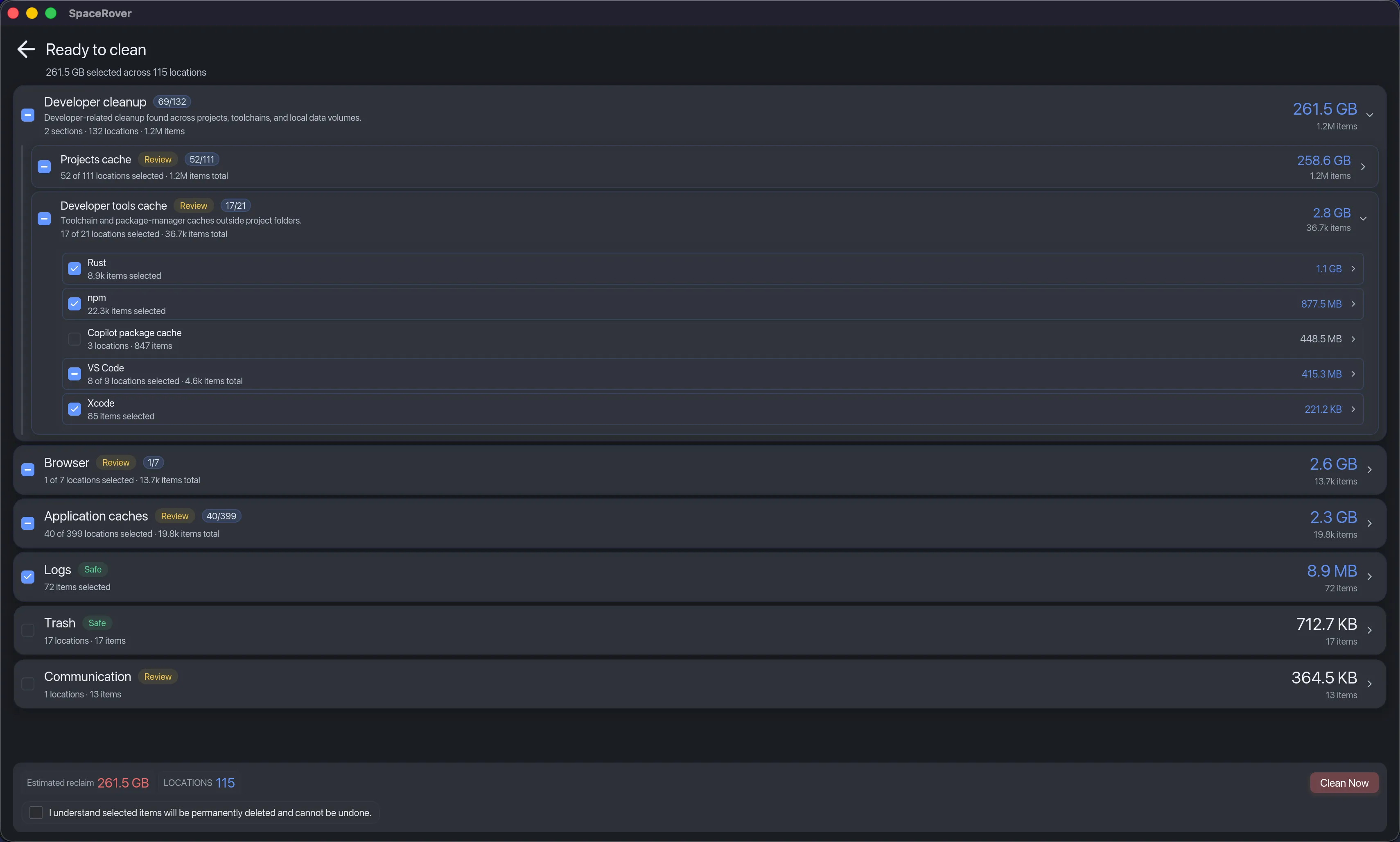This screenshot has height=842, width=1400.
Task: Open Xcode details chevron
Action: pos(1353,409)
